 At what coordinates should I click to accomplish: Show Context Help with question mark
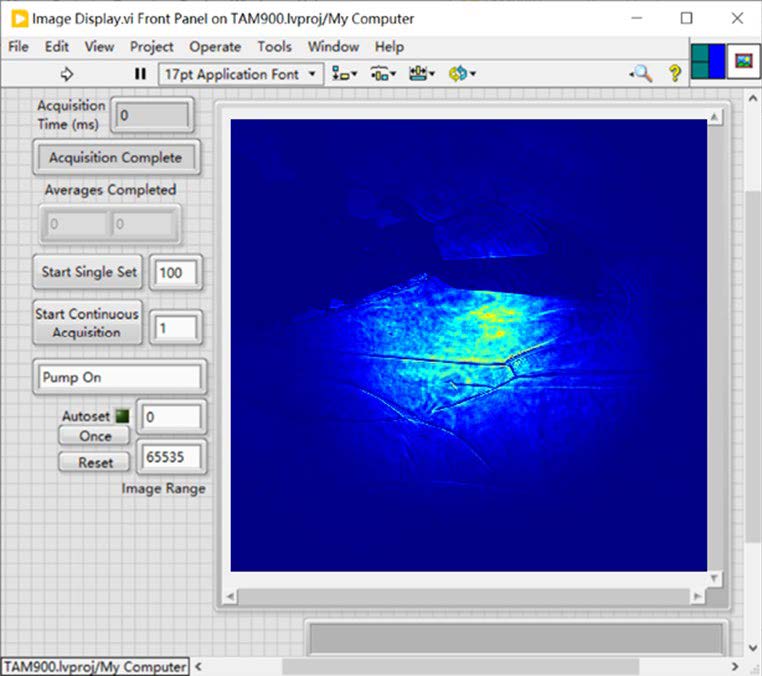[675, 74]
